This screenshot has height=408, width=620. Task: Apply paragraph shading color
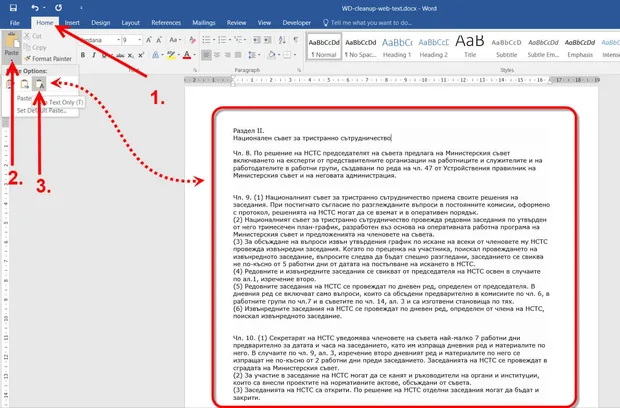(271, 55)
